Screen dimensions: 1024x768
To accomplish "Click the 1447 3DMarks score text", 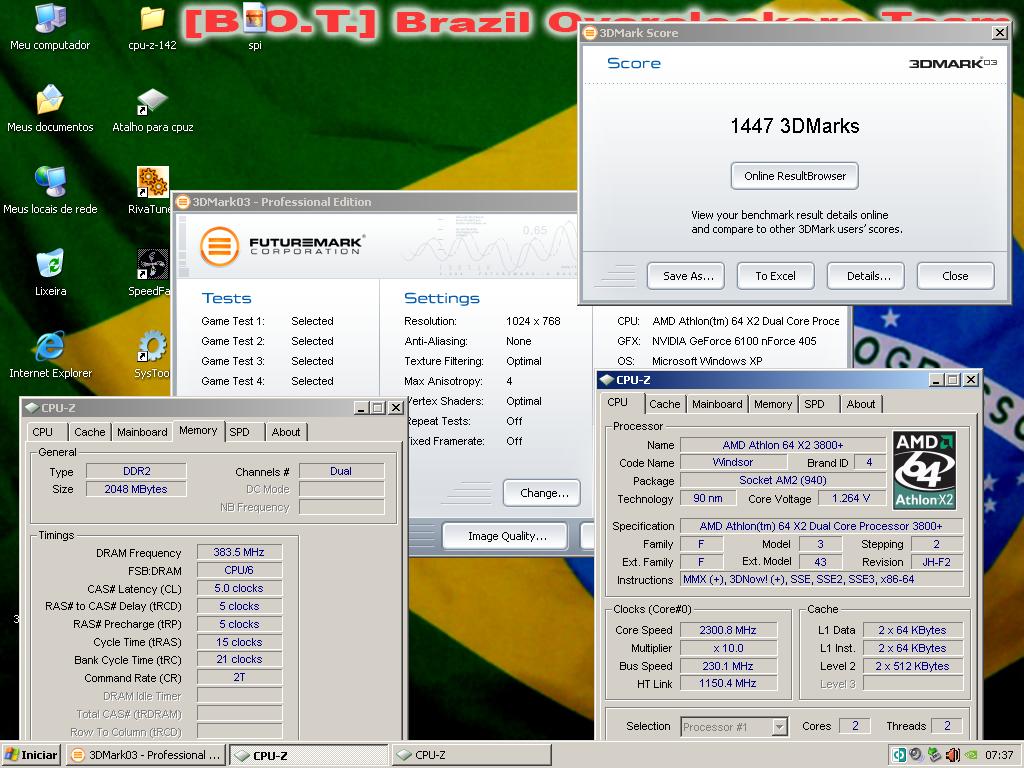I will tap(795, 125).
